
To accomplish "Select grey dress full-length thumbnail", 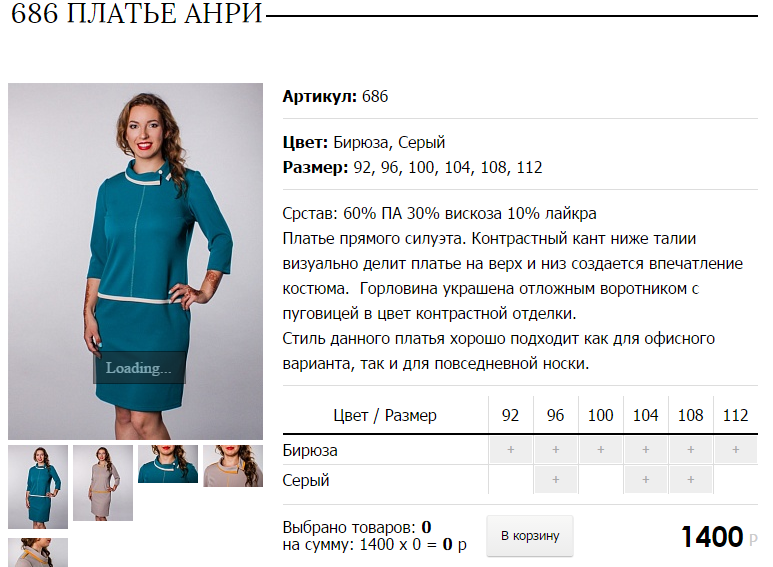I will (x=103, y=483).
